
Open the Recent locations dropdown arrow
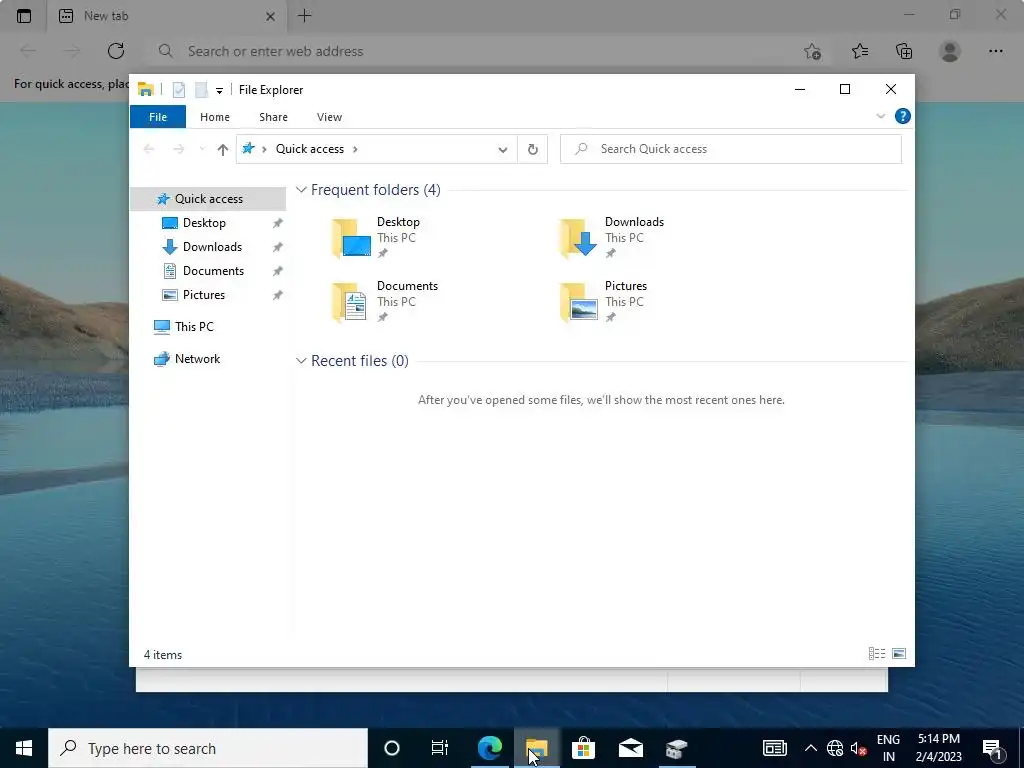pos(202,150)
